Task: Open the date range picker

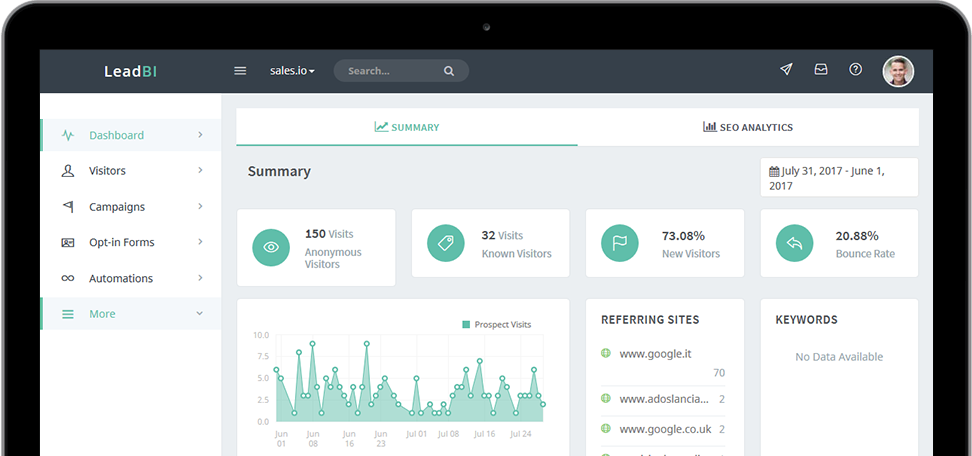Action: tap(838, 178)
